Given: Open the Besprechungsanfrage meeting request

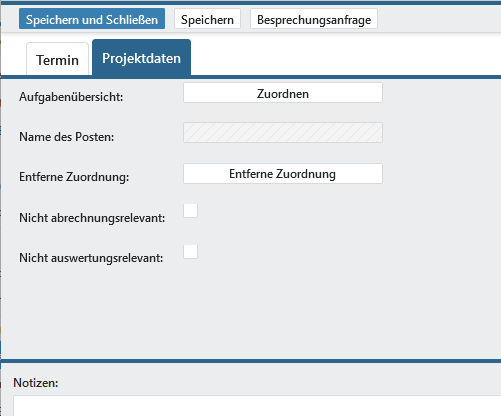Looking at the screenshot, I should pyautogui.click(x=314, y=19).
